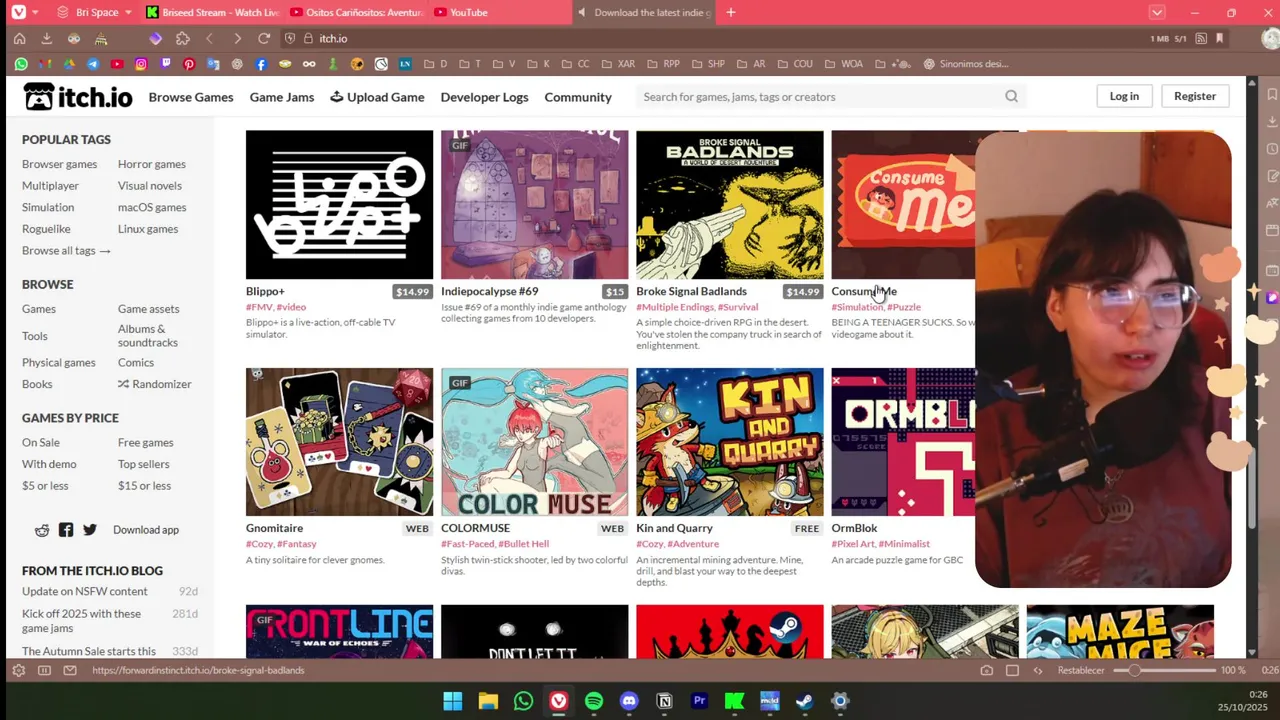Open the COU bookmarks folder

794,64
